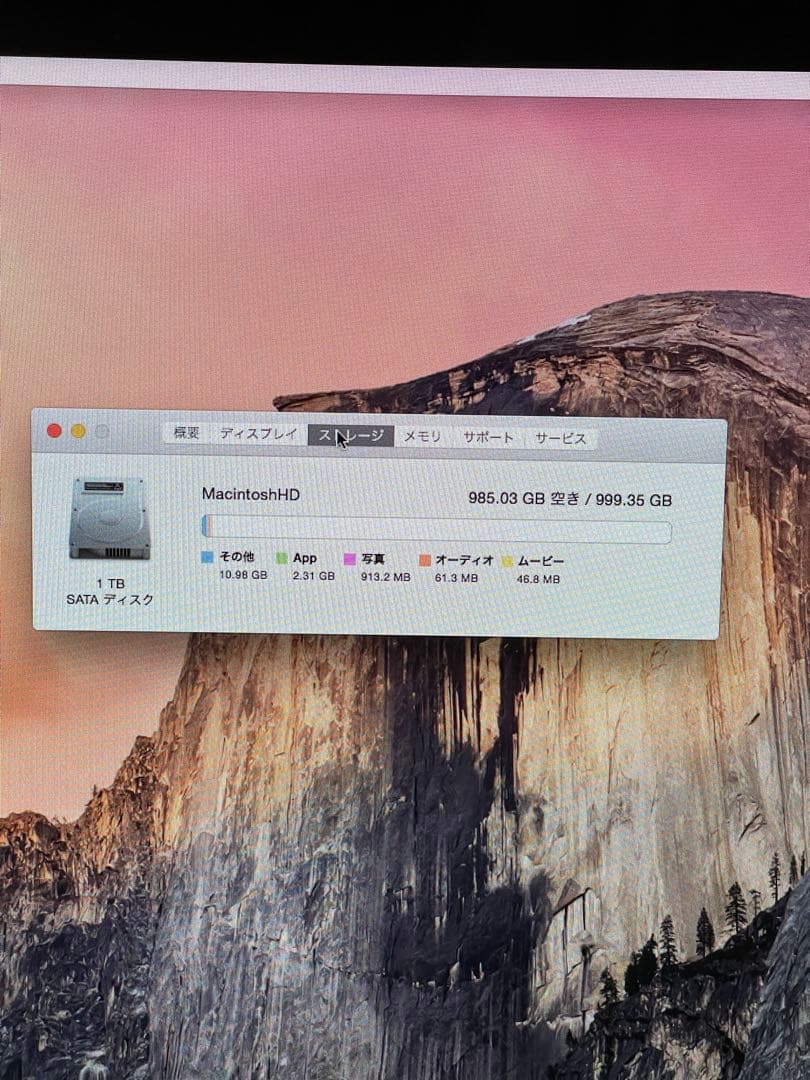Open the サービス tab
This screenshot has width=810, height=1080.
tap(561, 438)
